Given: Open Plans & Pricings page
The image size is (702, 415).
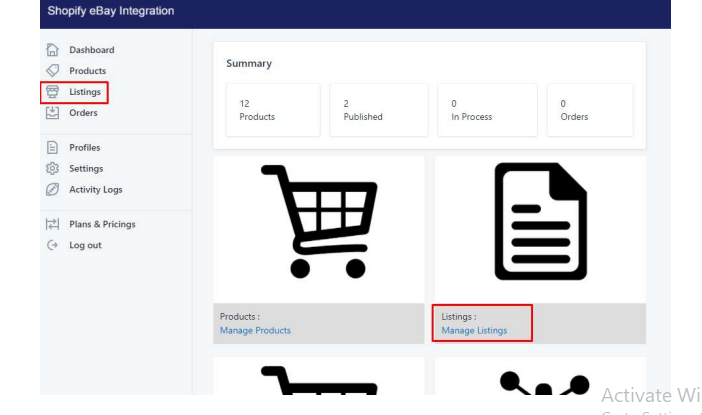Looking at the screenshot, I should 102,224.
